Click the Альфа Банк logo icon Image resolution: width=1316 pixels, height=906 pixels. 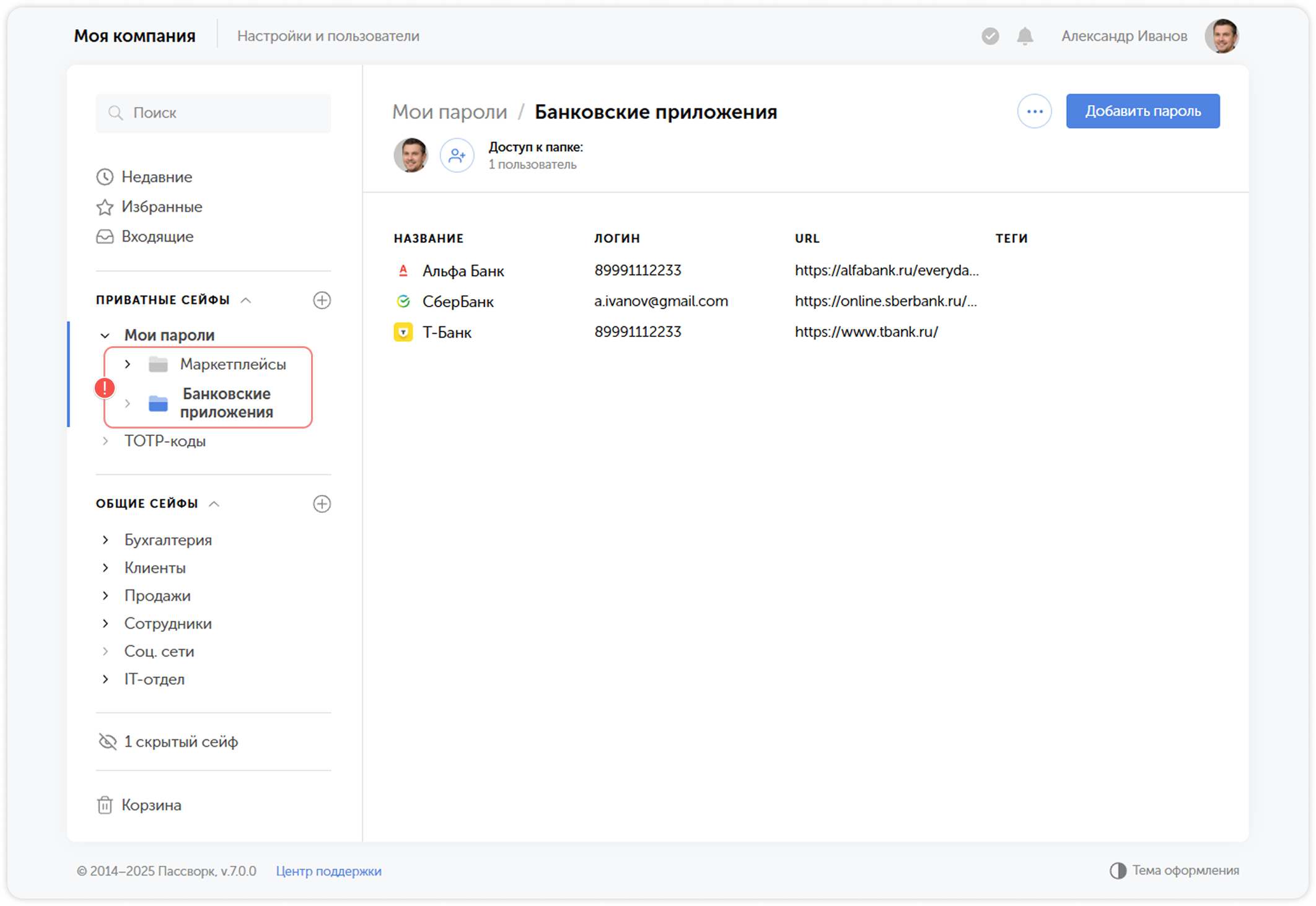coord(403,271)
